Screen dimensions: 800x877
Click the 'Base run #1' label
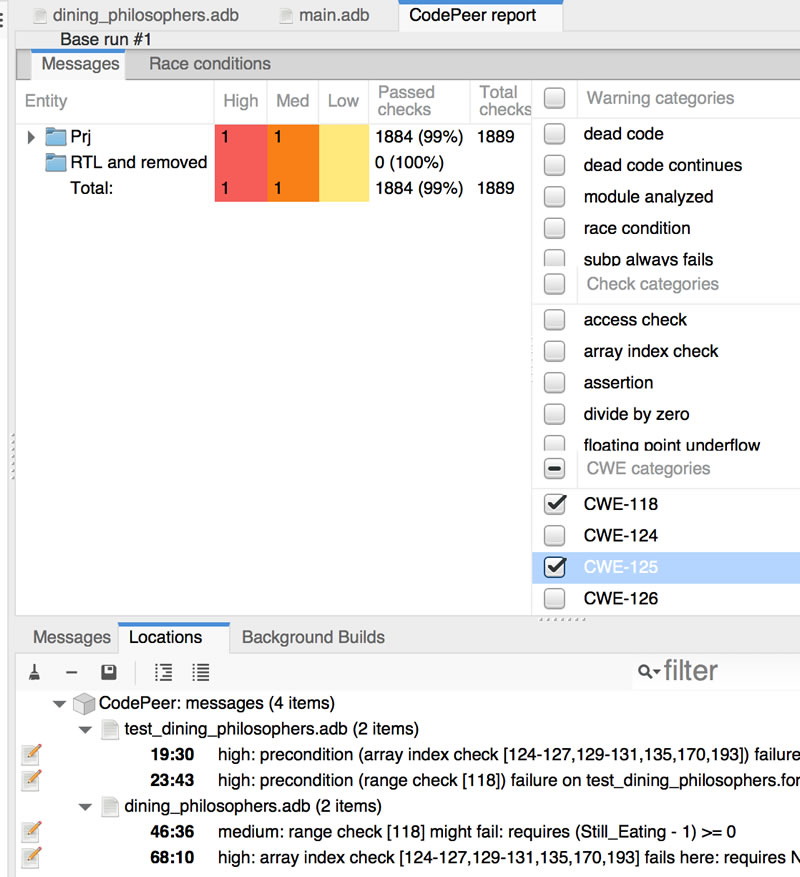click(x=106, y=39)
